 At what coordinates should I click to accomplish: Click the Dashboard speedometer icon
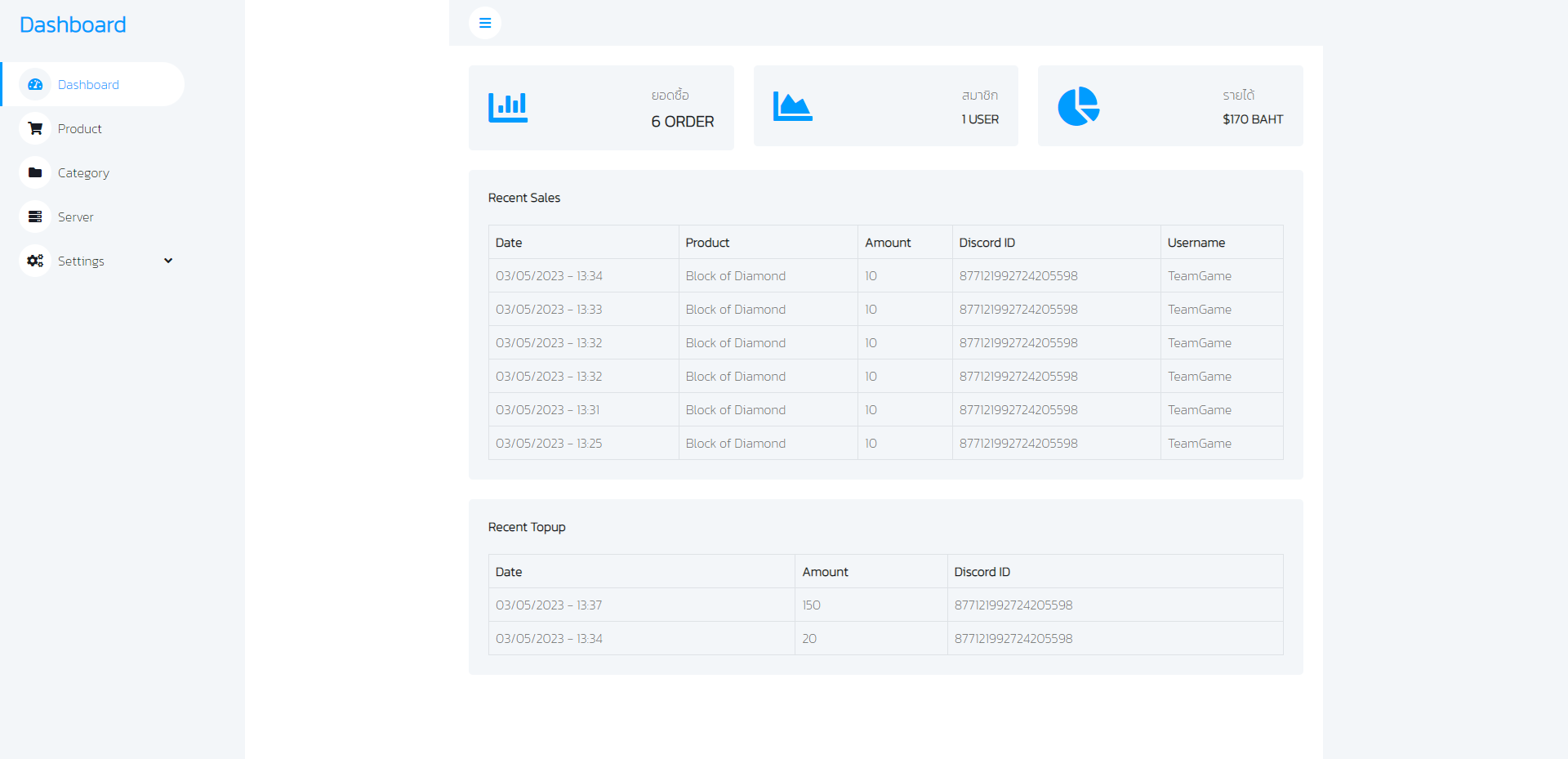(x=35, y=84)
